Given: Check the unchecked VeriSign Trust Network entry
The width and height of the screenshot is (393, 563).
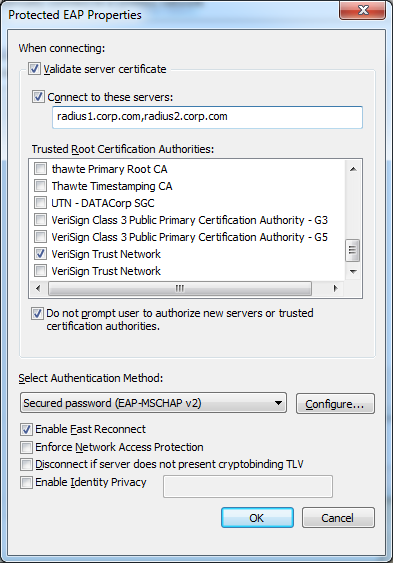Looking at the screenshot, I should [40, 270].
